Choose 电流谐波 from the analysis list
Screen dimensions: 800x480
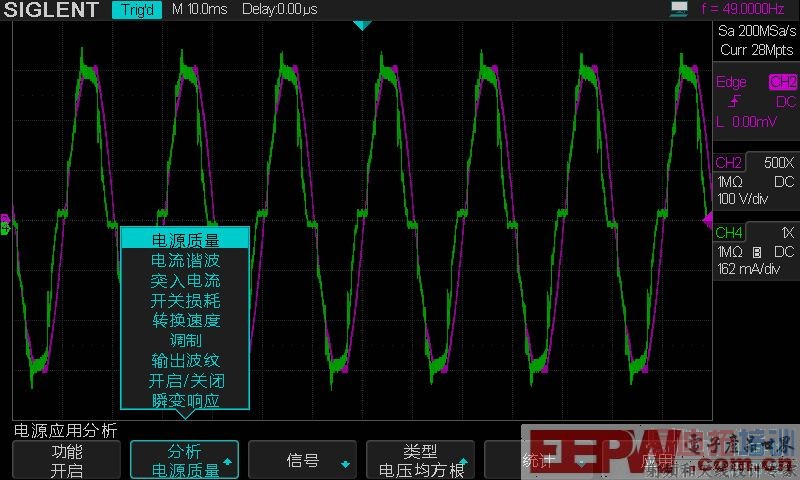185,260
